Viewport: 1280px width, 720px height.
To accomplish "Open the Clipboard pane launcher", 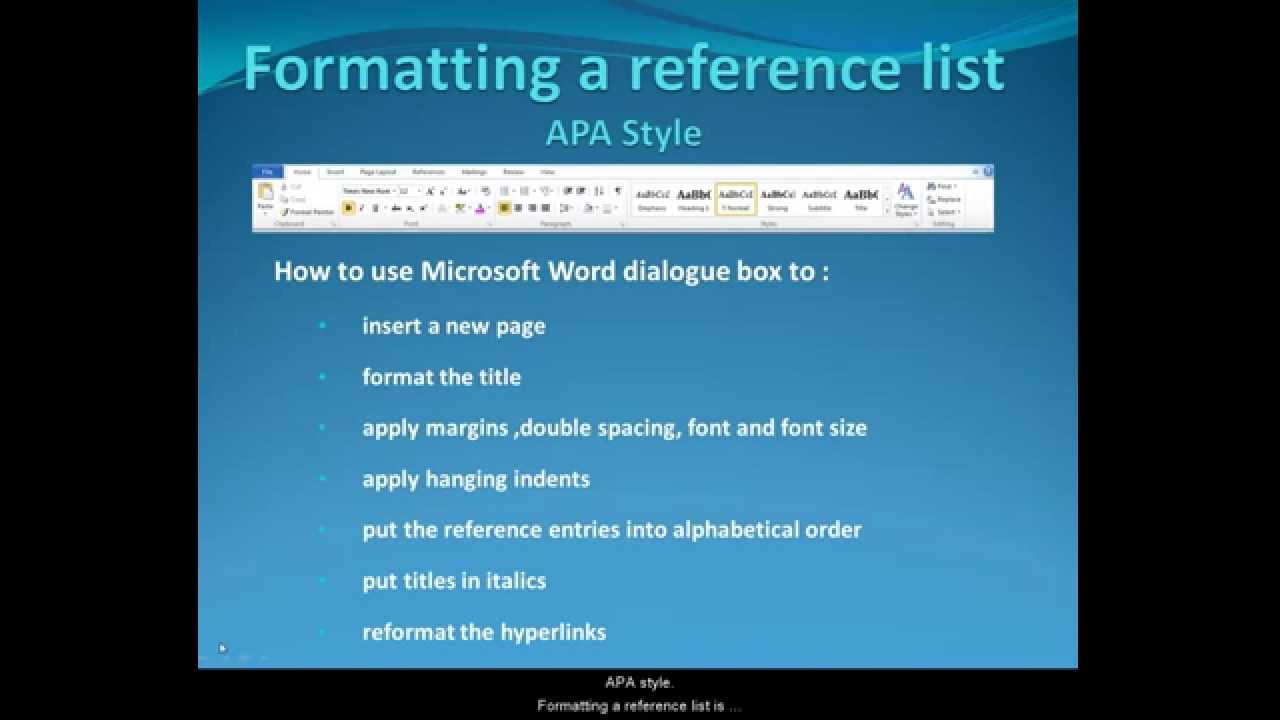I will coord(333,224).
